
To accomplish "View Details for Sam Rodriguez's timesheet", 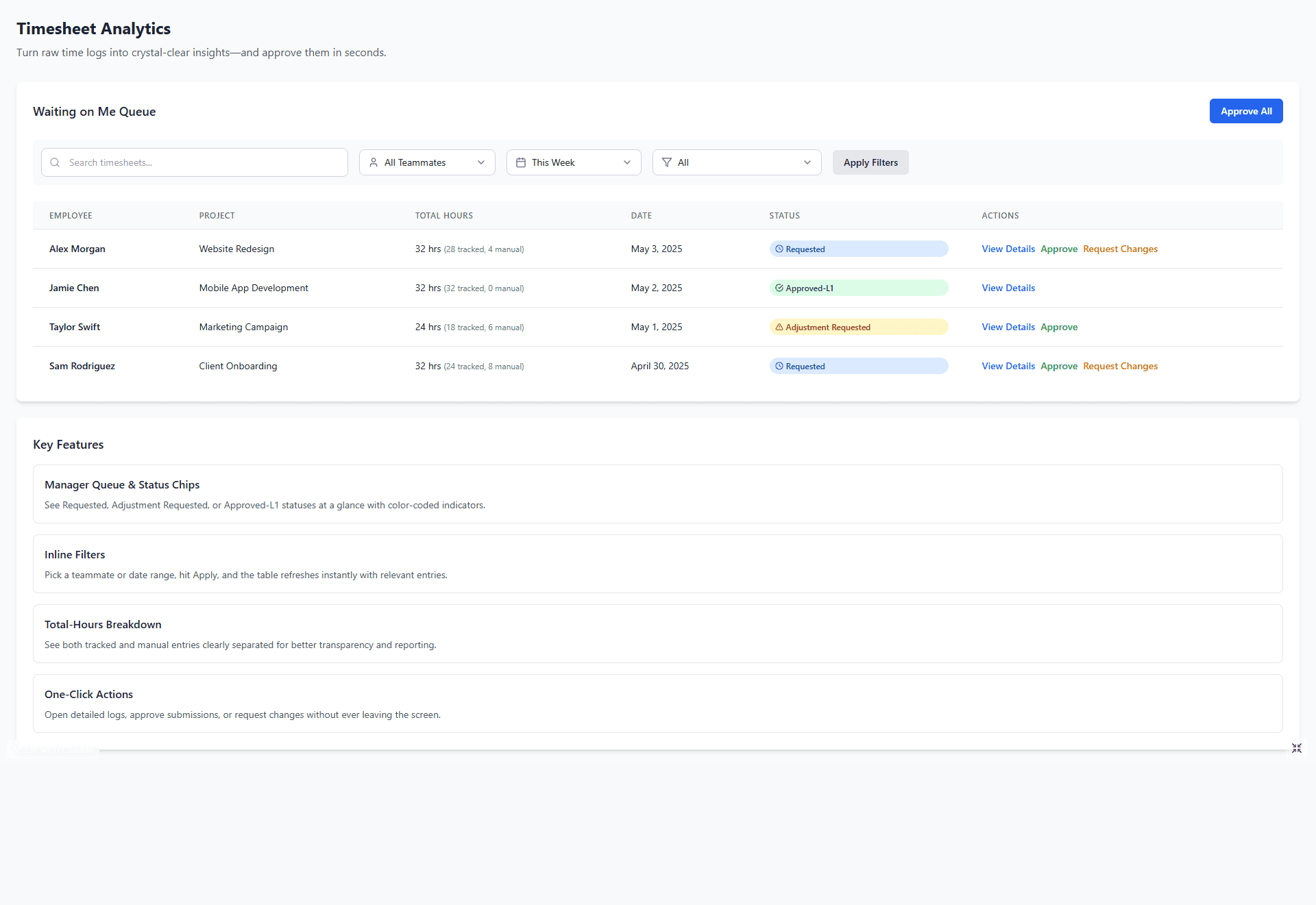I will (1008, 366).
